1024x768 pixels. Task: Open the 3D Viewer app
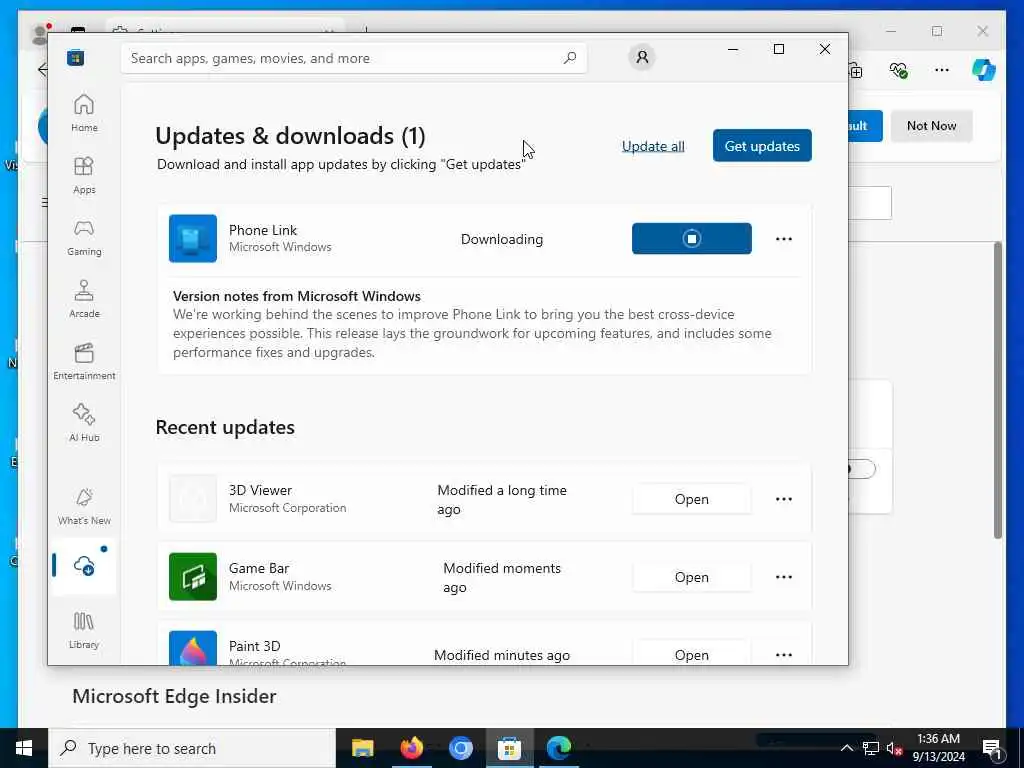click(692, 499)
